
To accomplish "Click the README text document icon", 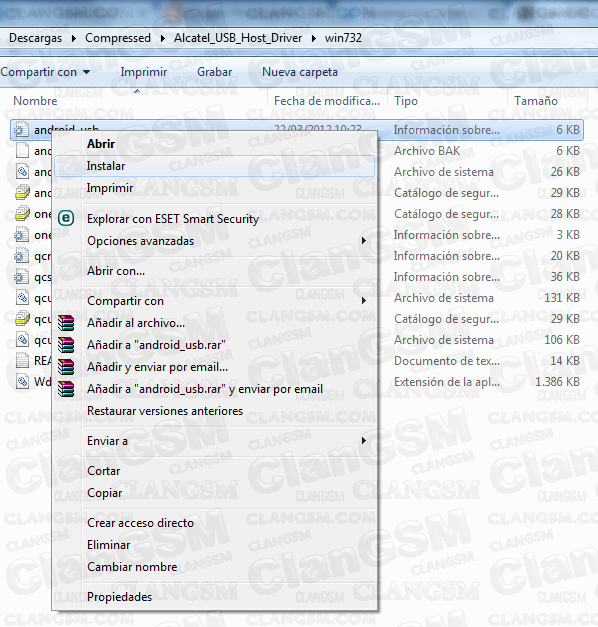I will (22, 361).
